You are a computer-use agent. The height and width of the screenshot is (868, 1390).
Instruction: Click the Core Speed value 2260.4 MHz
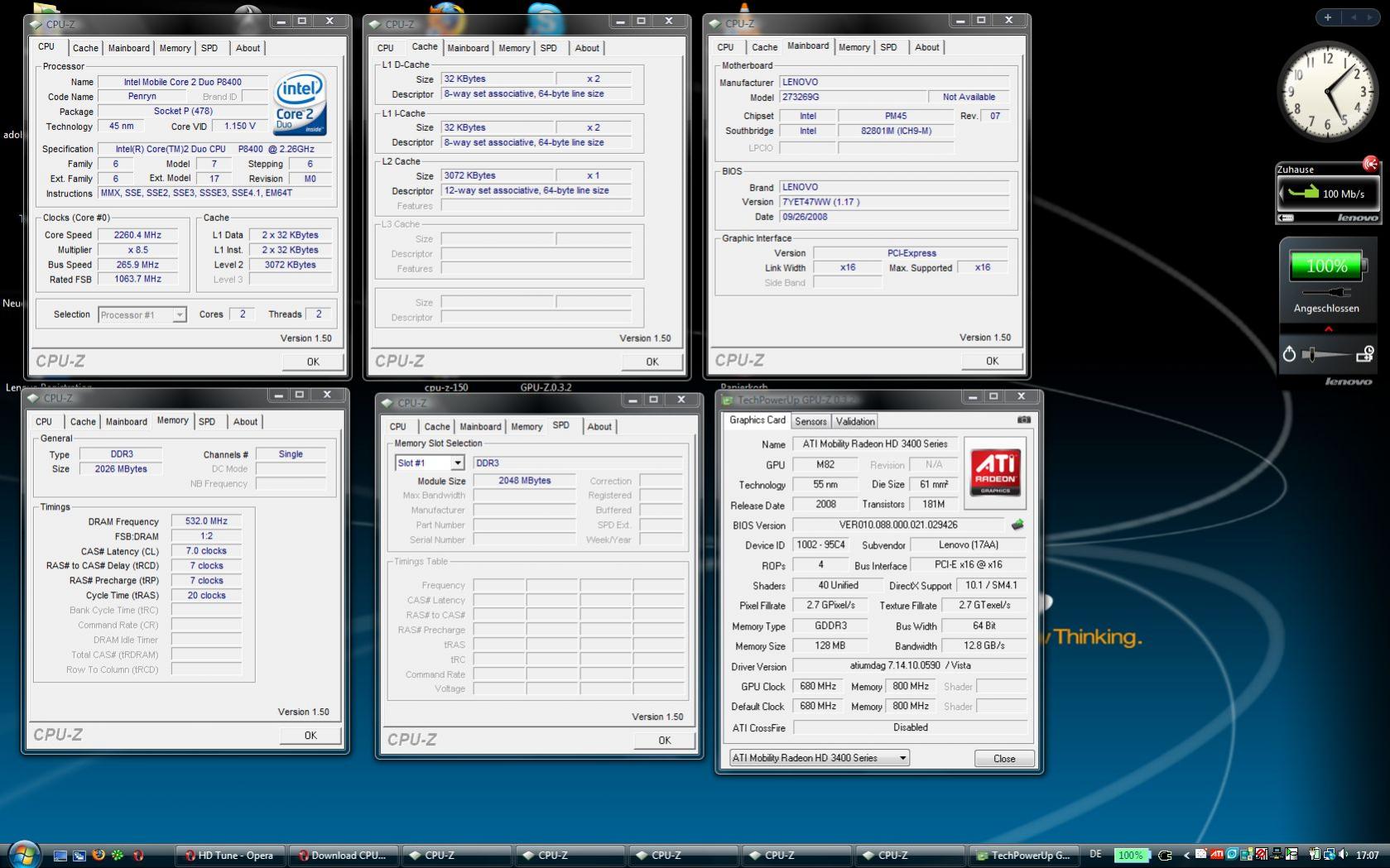click(137, 235)
